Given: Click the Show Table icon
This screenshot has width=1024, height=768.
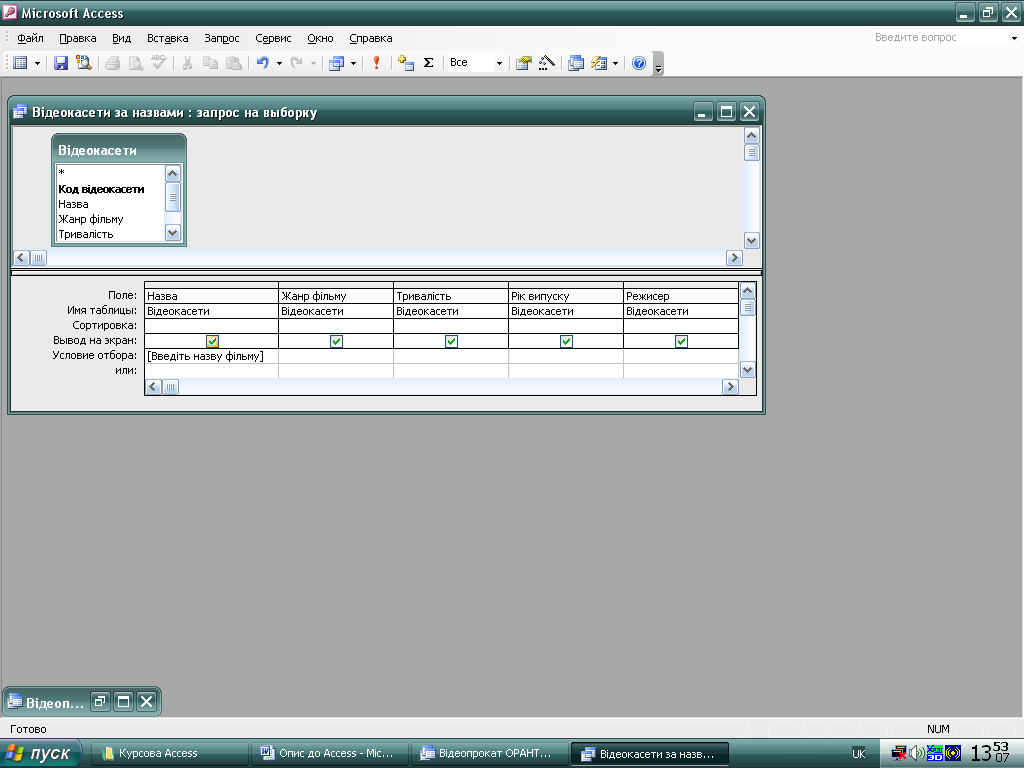Looking at the screenshot, I should (x=405, y=63).
